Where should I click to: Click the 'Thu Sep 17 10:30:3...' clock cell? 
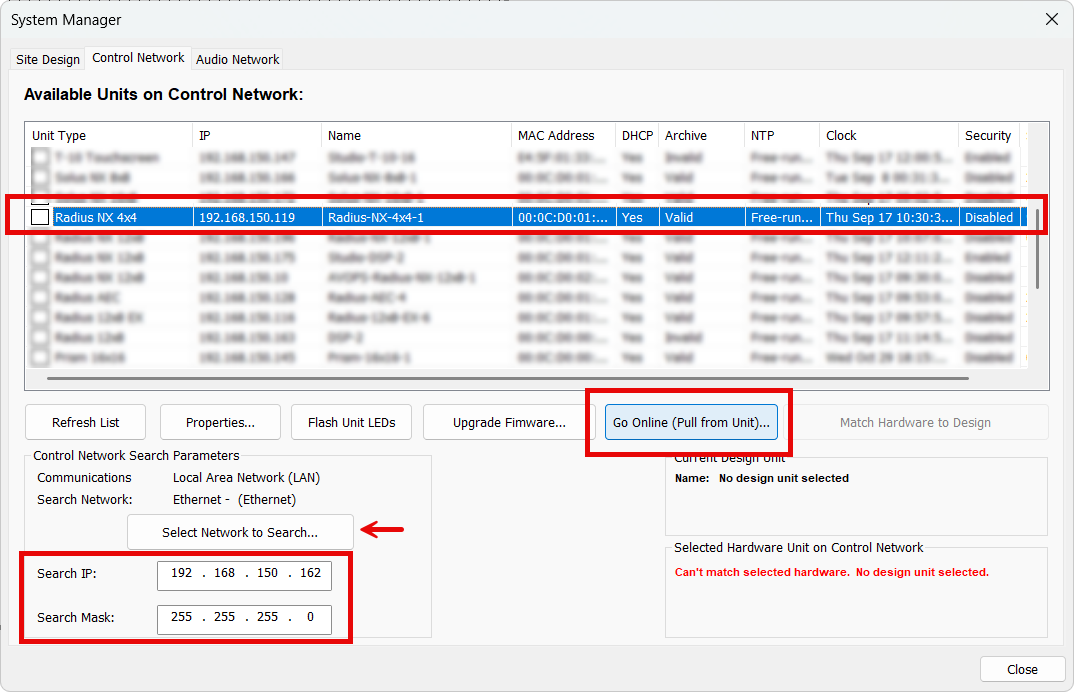coord(889,217)
